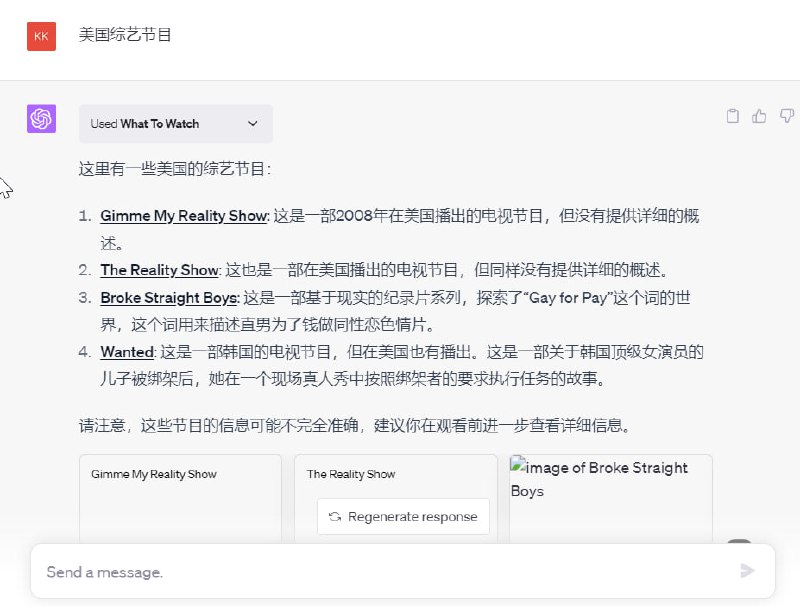Click the accuracy disclaimer starting with 请注意

coord(354,426)
